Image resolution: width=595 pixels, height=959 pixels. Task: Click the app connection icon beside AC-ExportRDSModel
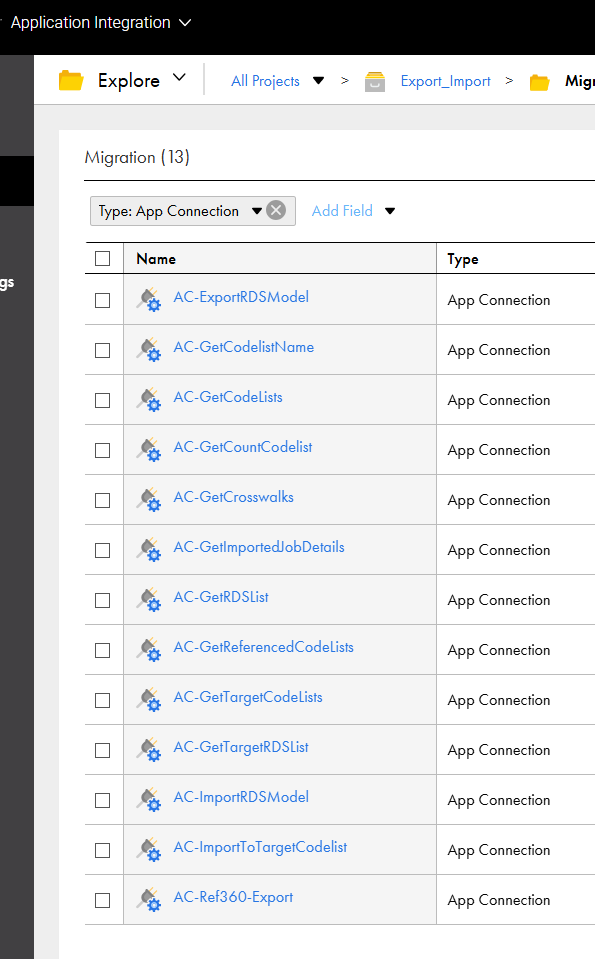click(x=149, y=300)
